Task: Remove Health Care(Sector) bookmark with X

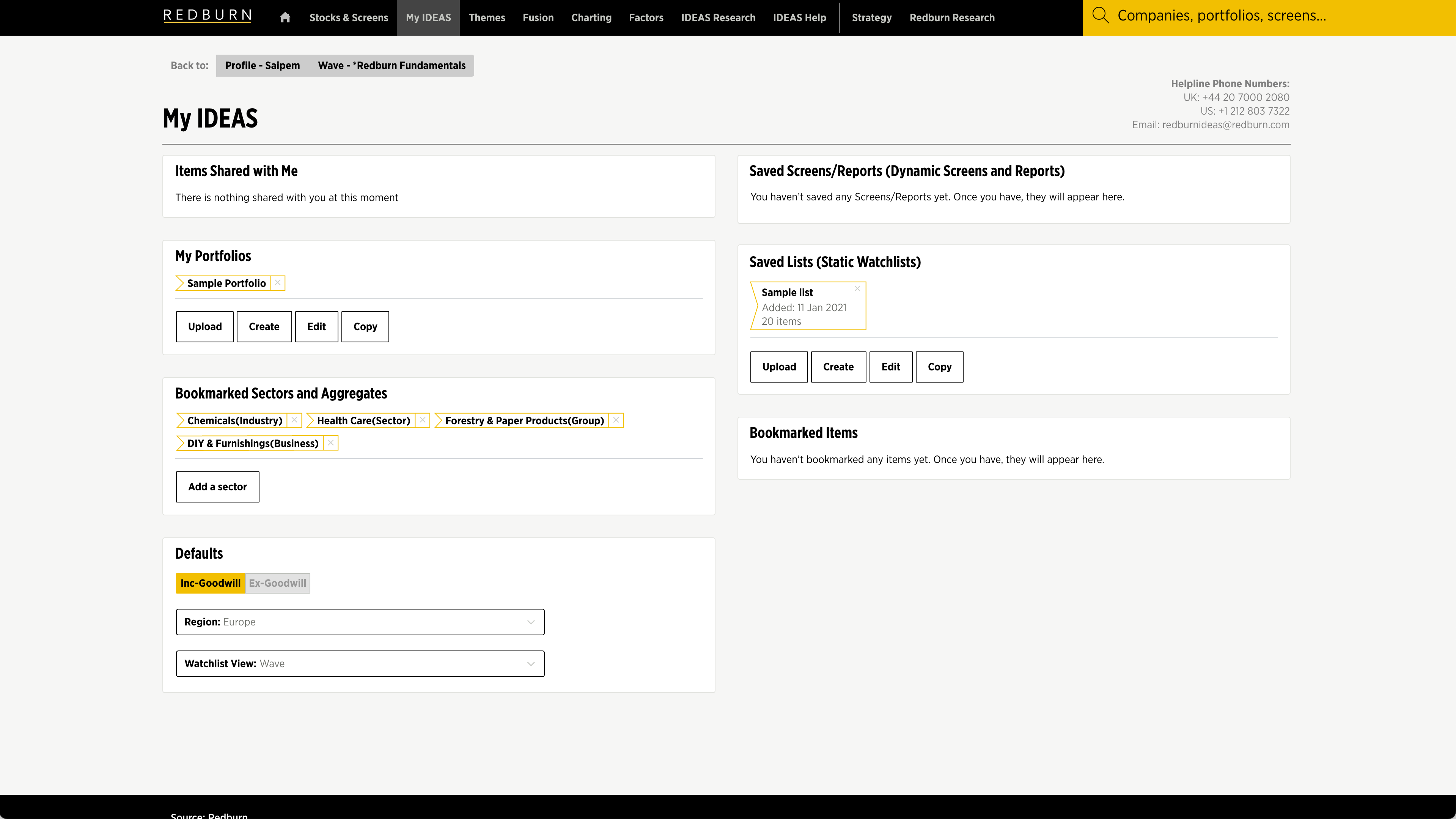Action: point(422,420)
